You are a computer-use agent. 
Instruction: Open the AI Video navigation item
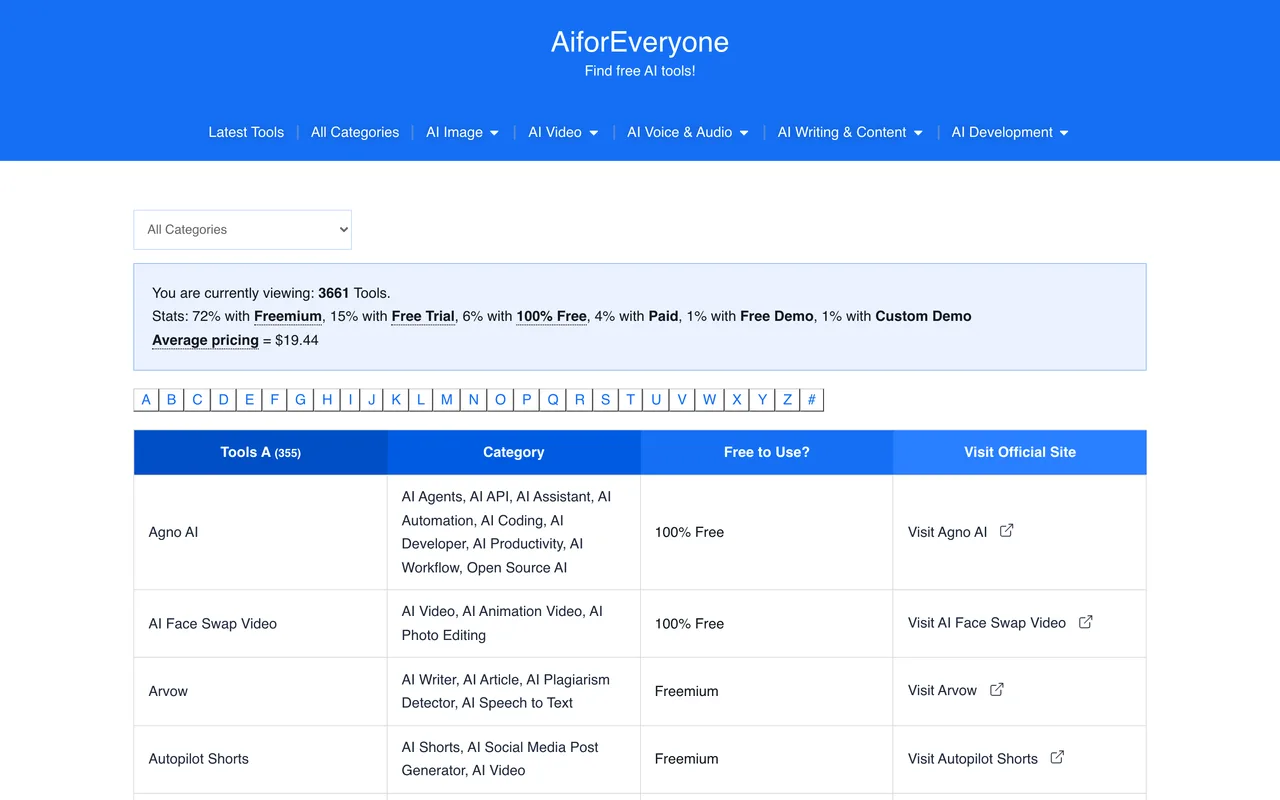555,132
